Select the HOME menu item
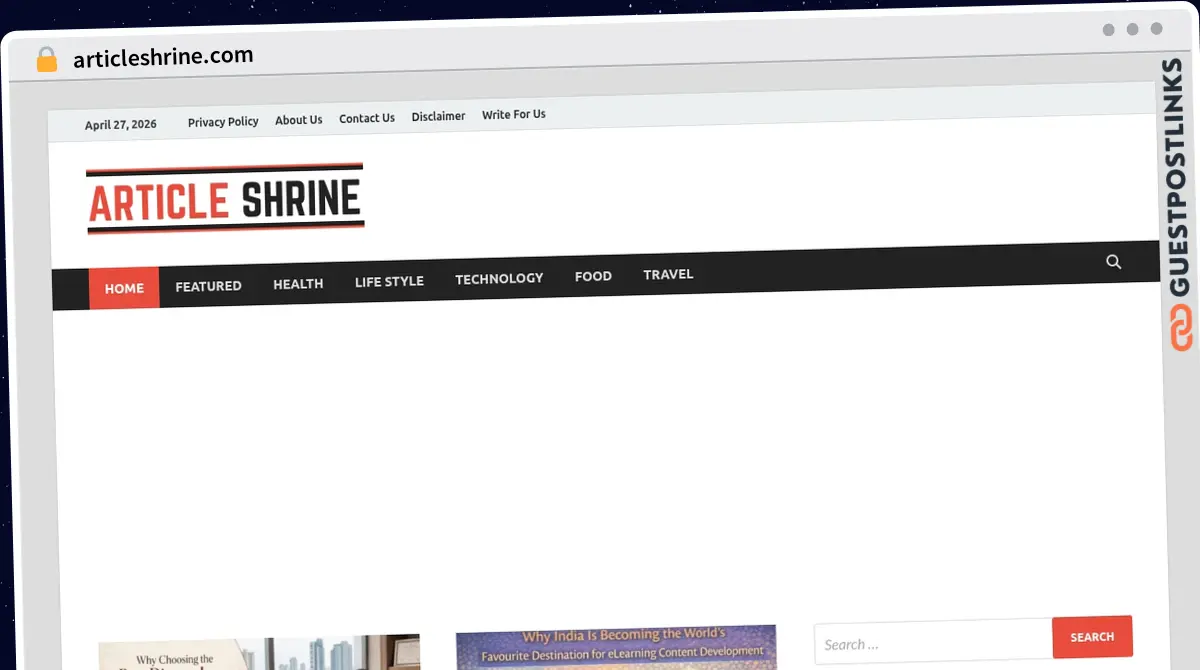Screen dimensions: 1200x670 pos(124,288)
